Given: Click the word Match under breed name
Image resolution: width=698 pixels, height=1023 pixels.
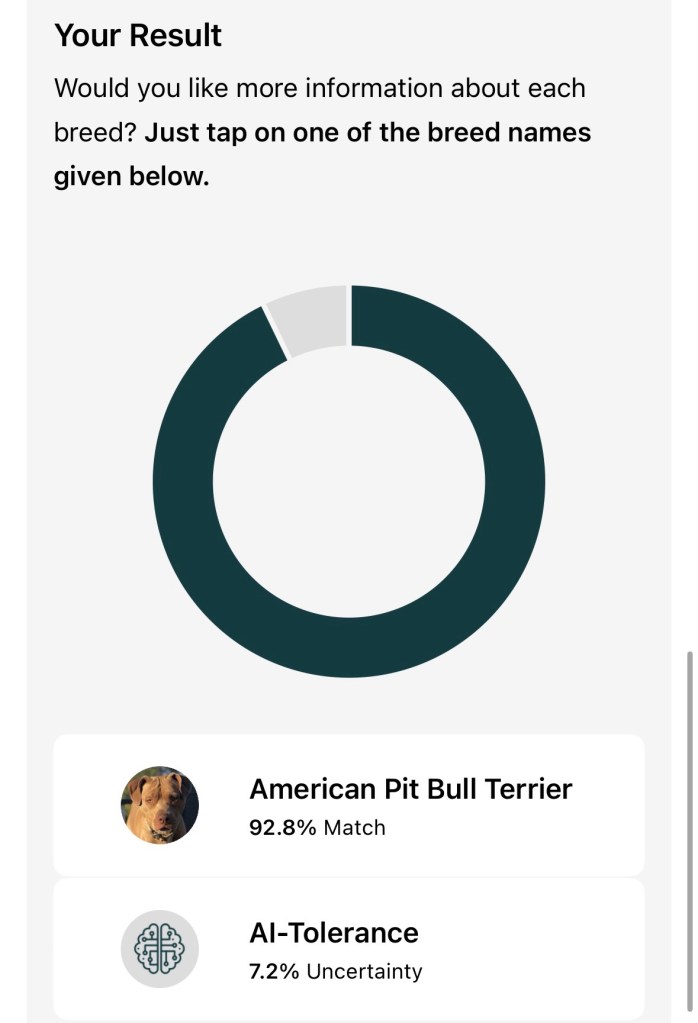Looking at the screenshot, I should (x=353, y=828).
